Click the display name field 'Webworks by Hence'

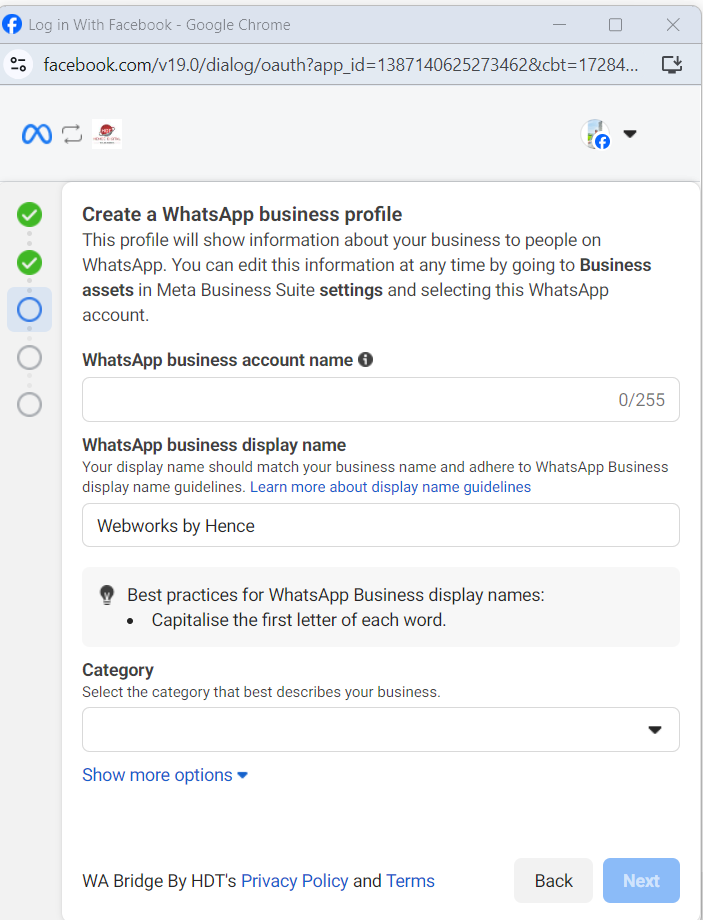pos(381,525)
